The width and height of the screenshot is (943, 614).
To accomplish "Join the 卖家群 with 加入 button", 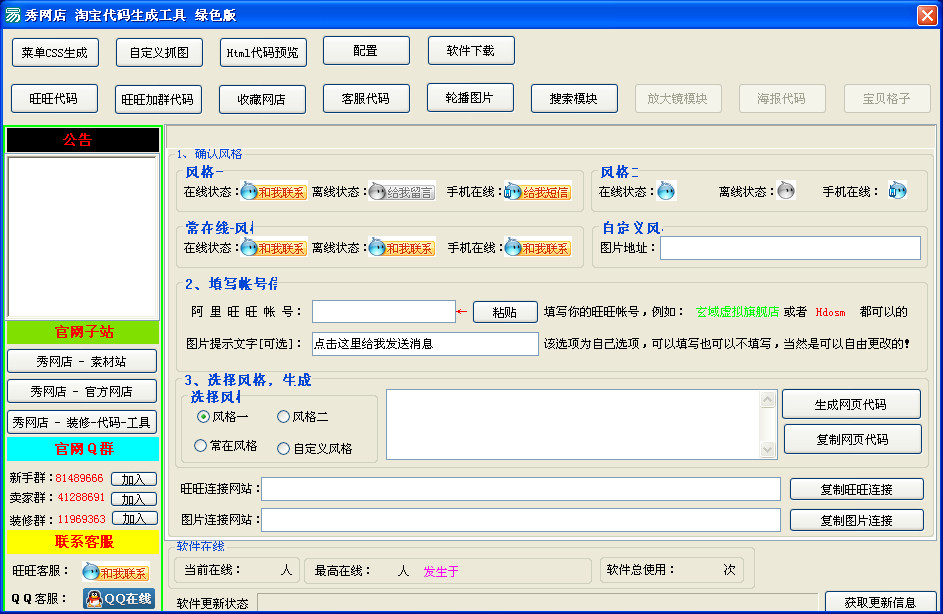I will click(134, 499).
